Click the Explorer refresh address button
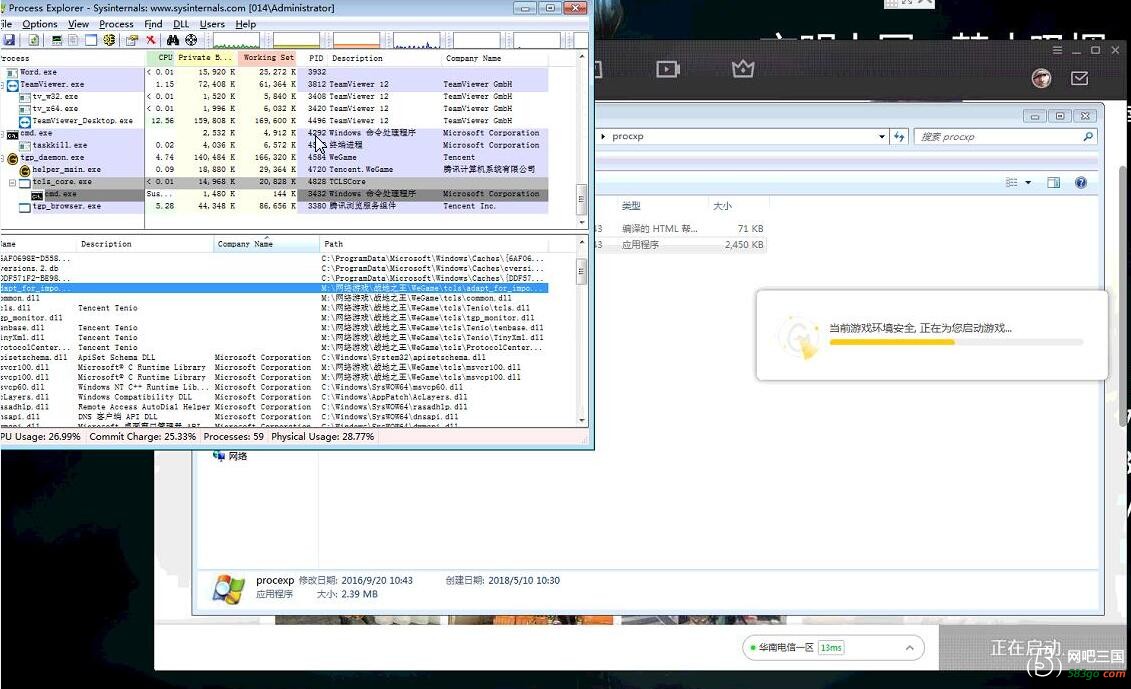1131x689 pixels. click(899, 136)
